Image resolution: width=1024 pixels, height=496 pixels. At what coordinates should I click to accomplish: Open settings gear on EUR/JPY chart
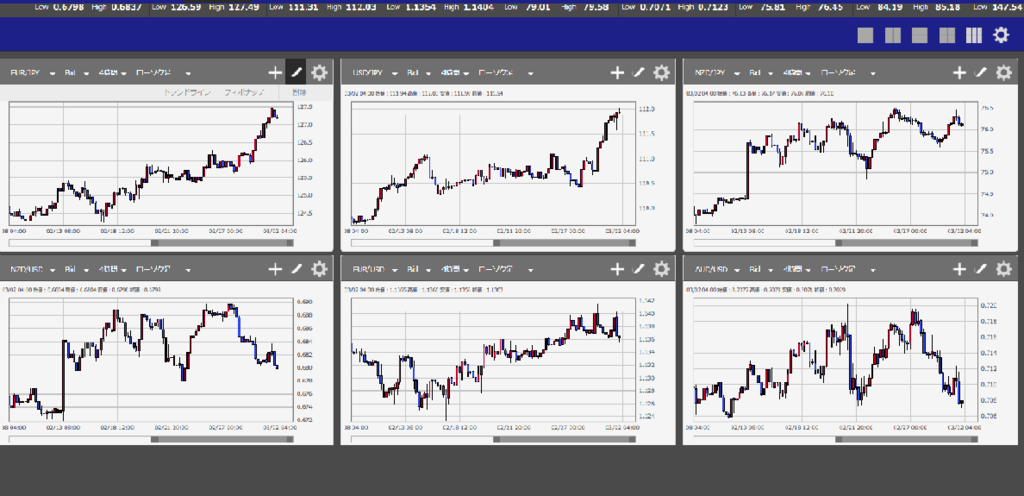point(319,72)
